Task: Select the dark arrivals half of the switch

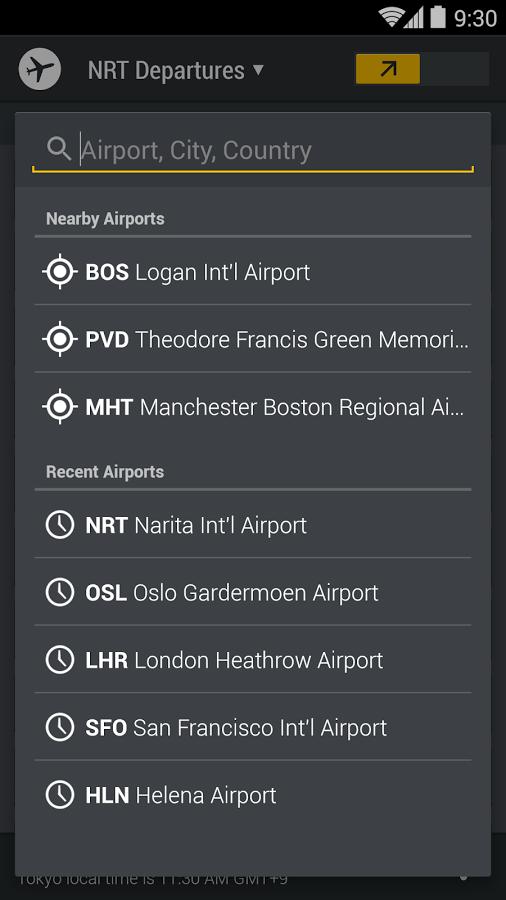Action: tap(454, 69)
